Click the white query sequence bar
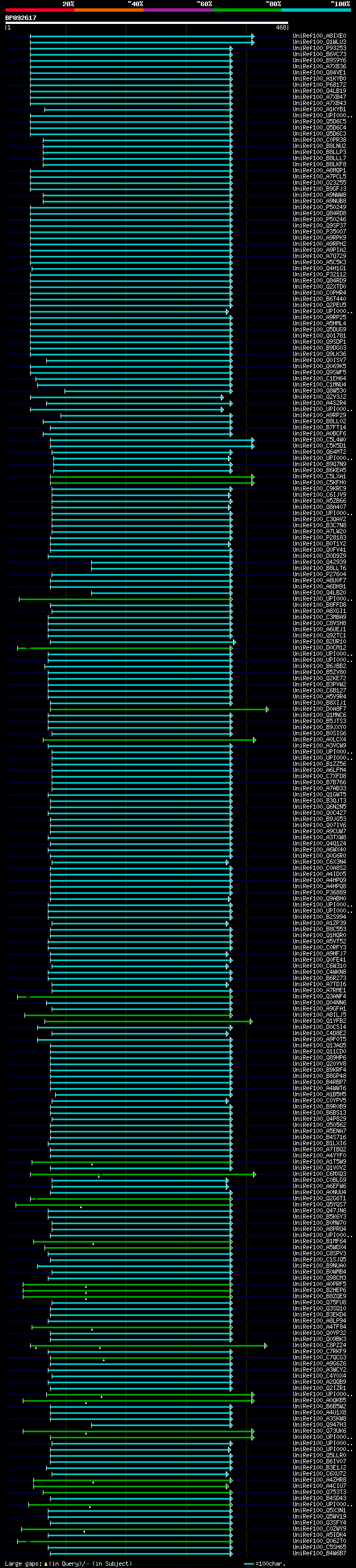Screen dimensions: 356x1568 tap(147, 23)
